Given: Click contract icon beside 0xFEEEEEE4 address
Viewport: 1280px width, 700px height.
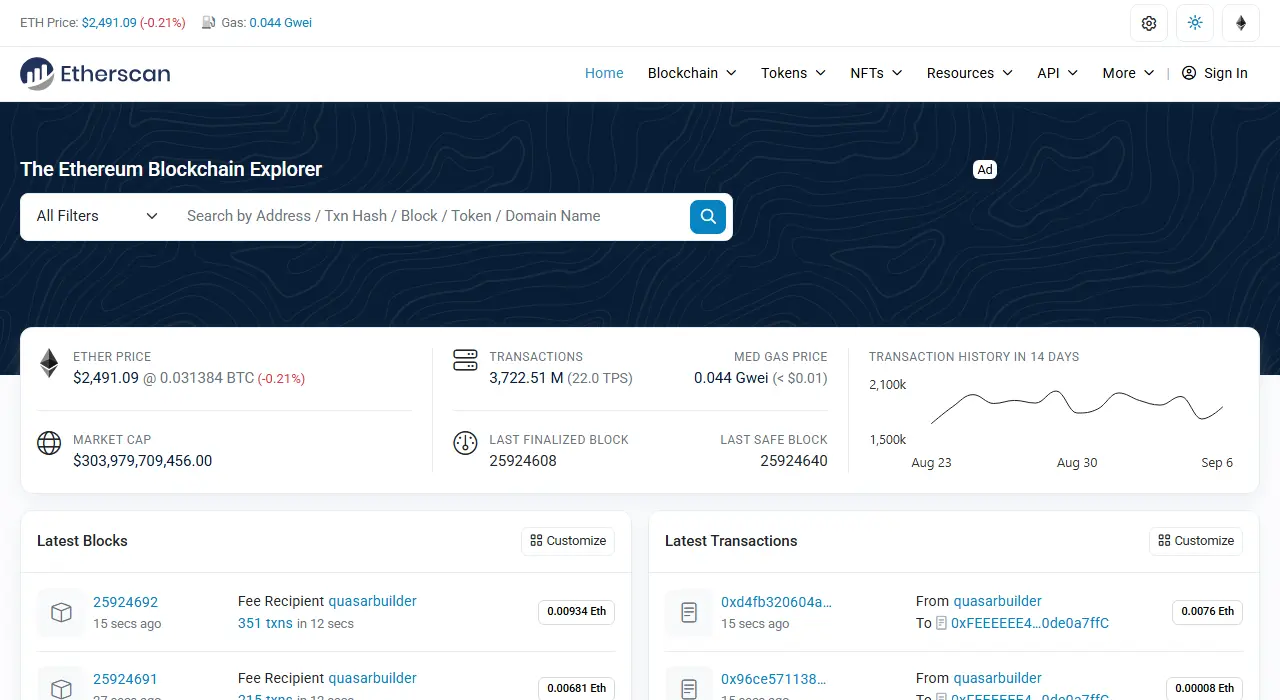Looking at the screenshot, I should (941, 623).
